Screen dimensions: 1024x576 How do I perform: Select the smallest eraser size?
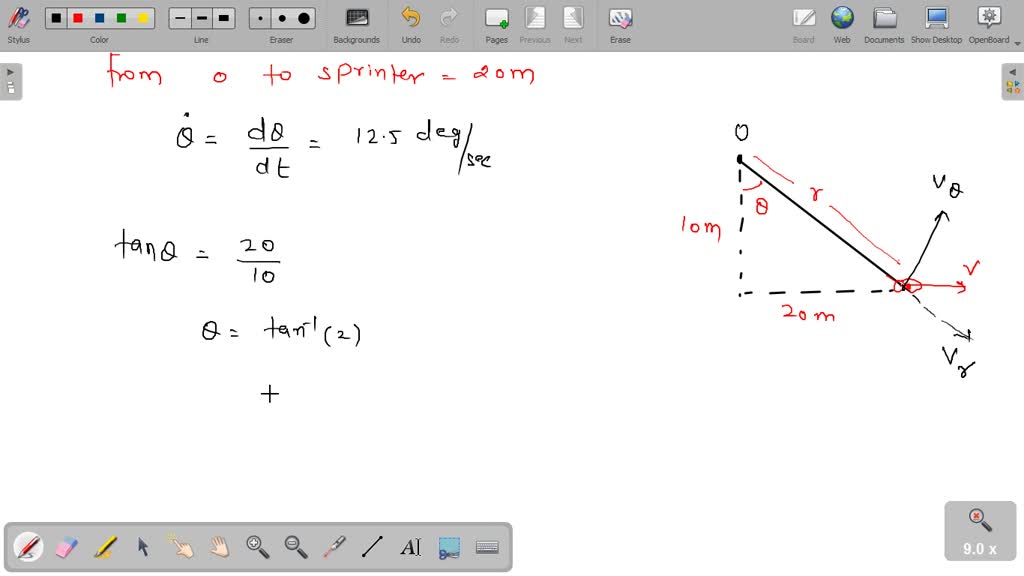coord(261,18)
